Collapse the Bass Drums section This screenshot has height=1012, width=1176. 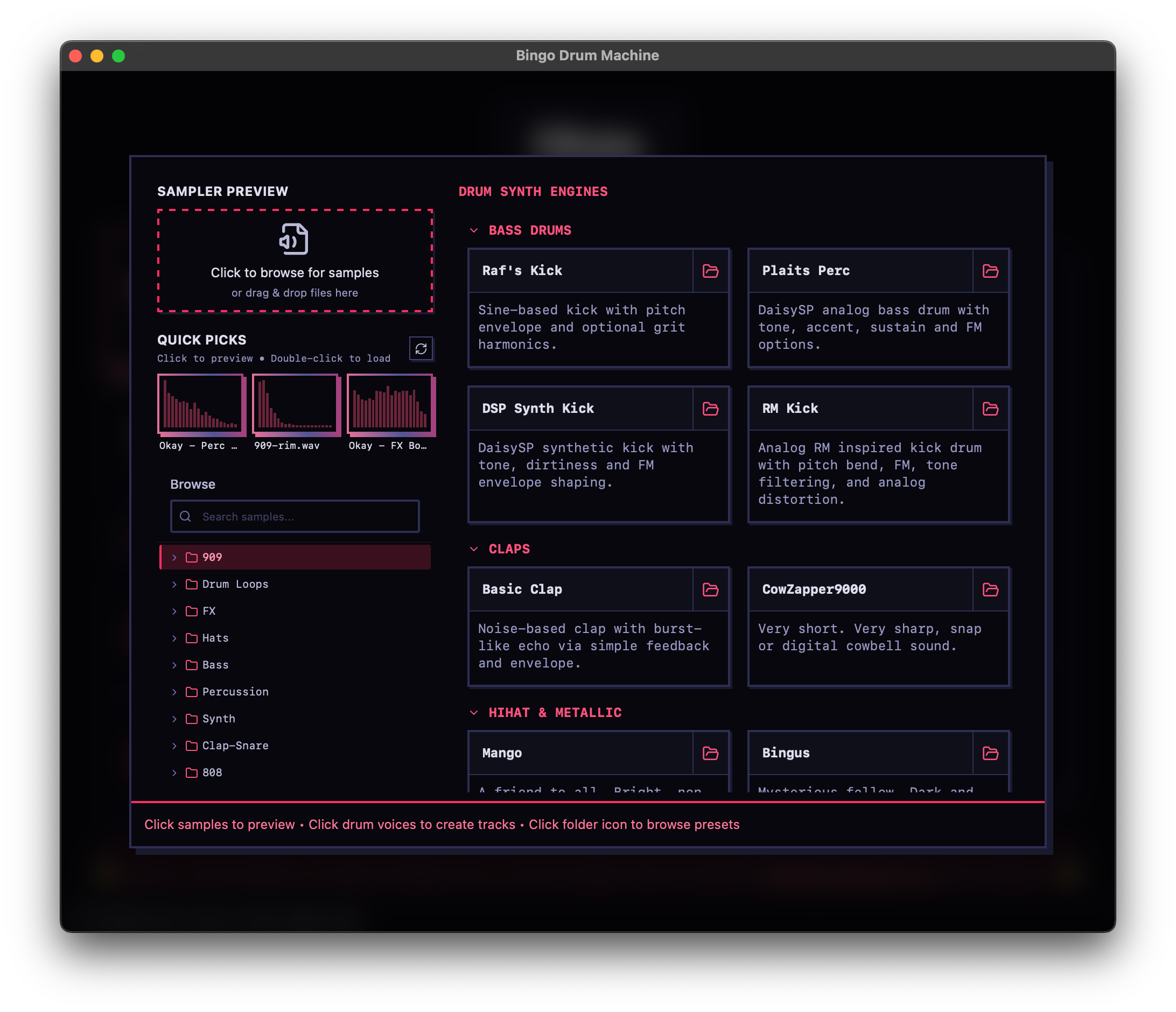click(x=474, y=231)
